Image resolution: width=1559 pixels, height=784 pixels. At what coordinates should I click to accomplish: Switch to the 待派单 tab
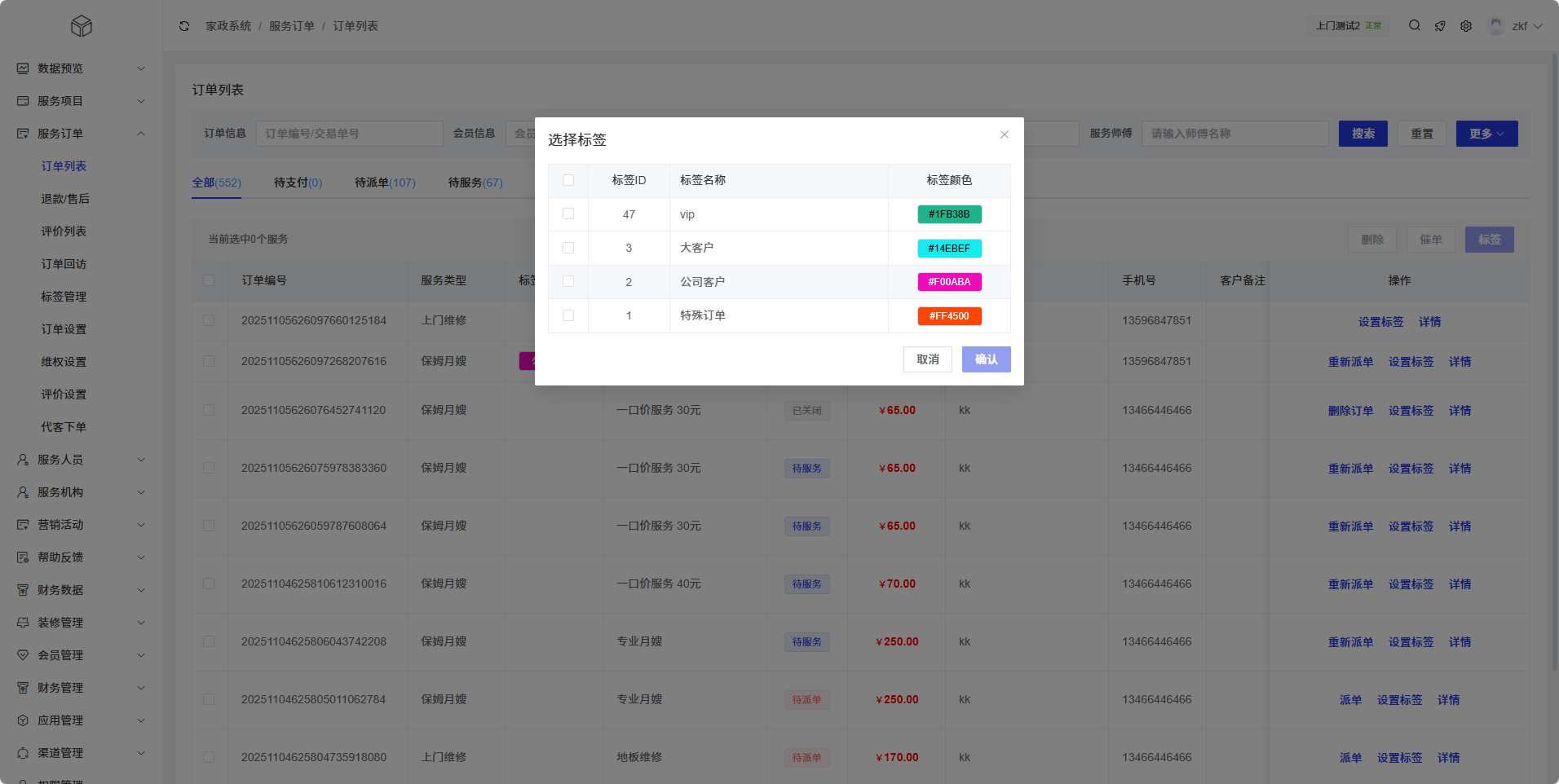pyautogui.click(x=385, y=183)
